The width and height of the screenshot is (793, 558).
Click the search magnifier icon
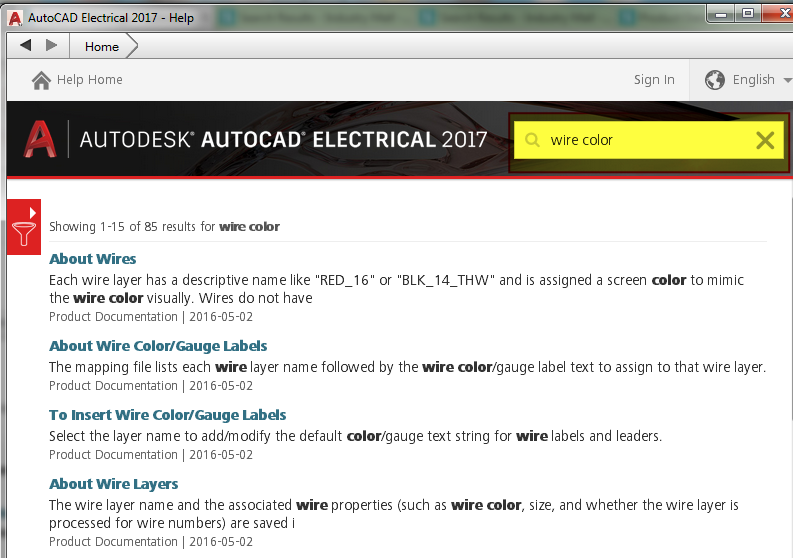tap(532, 140)
